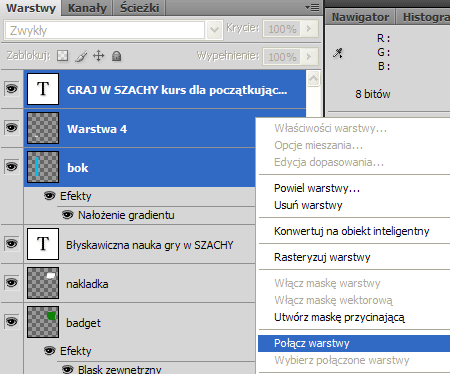Click Włącz maskę warstwy entry

(x=327, y=283)
